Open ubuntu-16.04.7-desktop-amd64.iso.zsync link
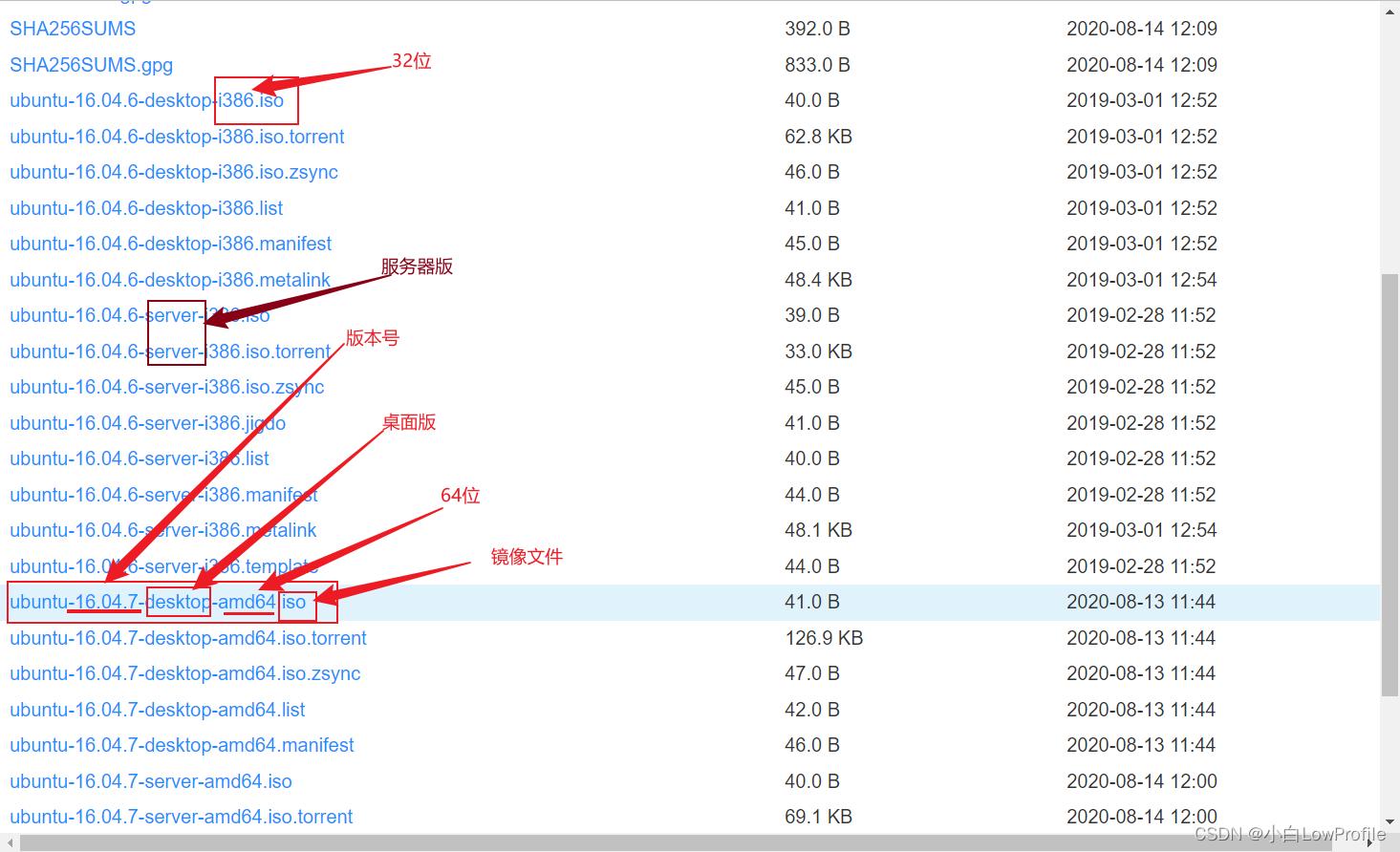This screenshot has width=1400, height=852. coord(185,673)
